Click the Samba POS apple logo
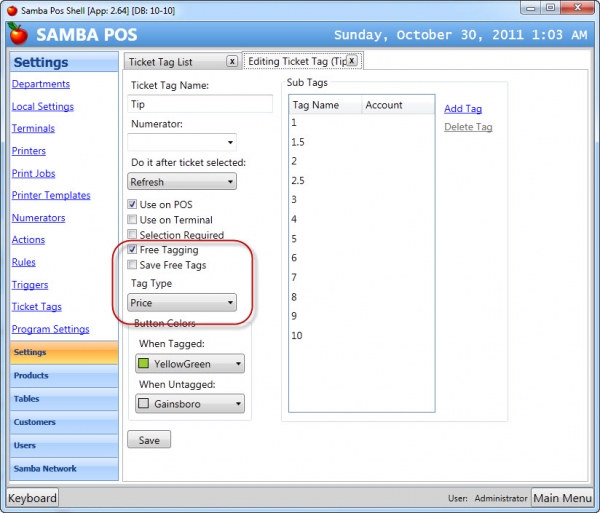600x513 pixels. tap(18, 34)
